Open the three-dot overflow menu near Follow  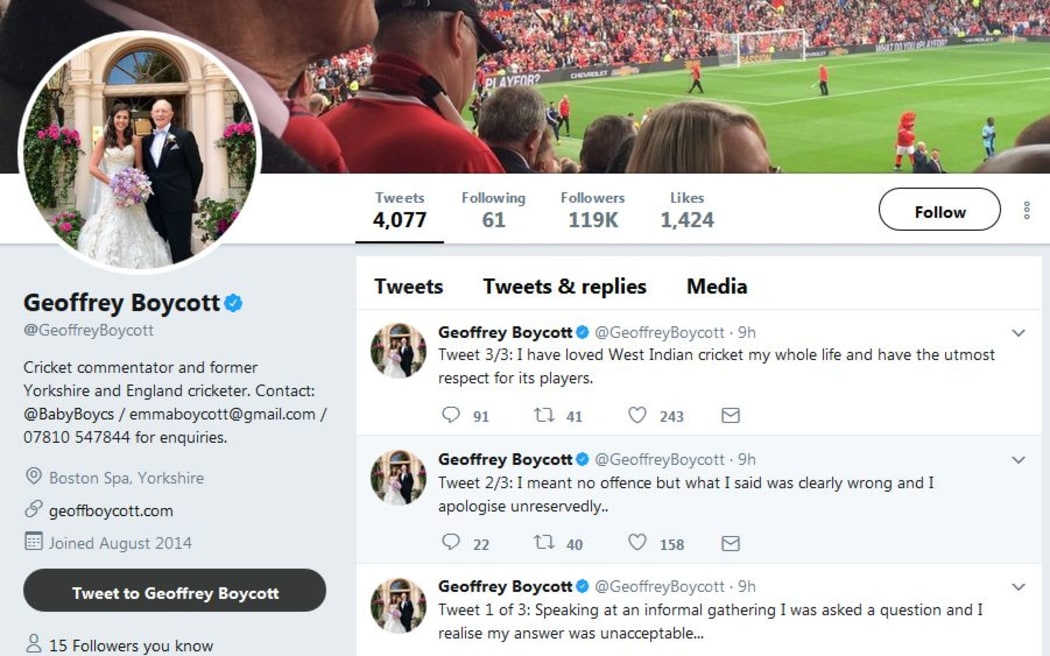(x=1025, y=210)
